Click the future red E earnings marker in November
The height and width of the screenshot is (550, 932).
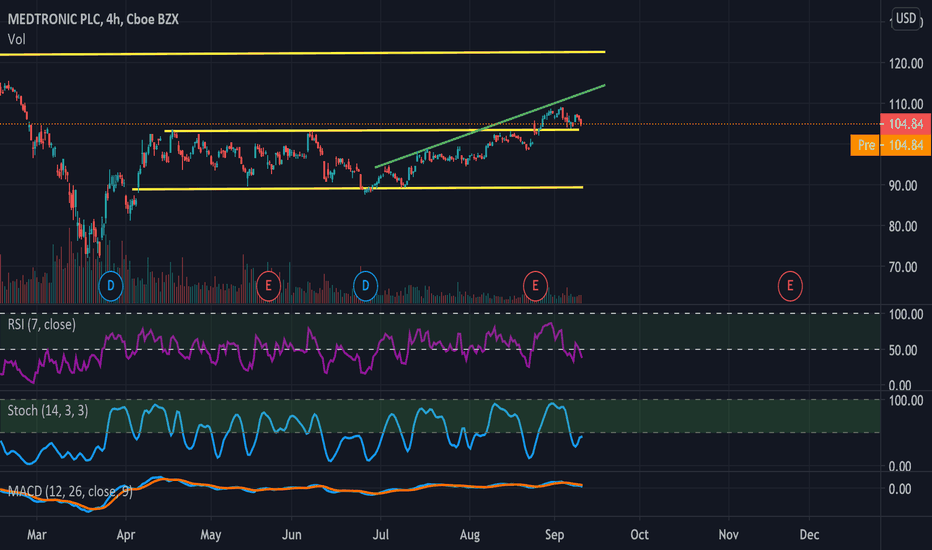790,286
